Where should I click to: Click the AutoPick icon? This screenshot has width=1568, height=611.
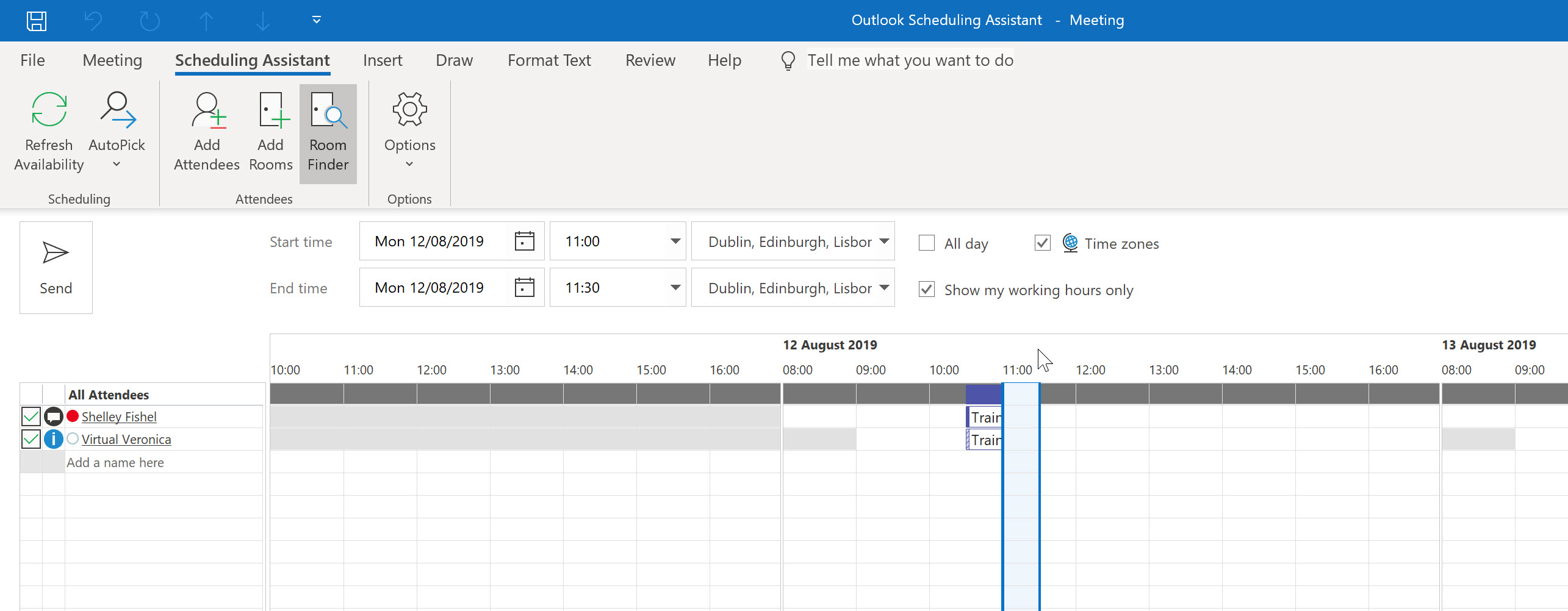click(117, 110)
